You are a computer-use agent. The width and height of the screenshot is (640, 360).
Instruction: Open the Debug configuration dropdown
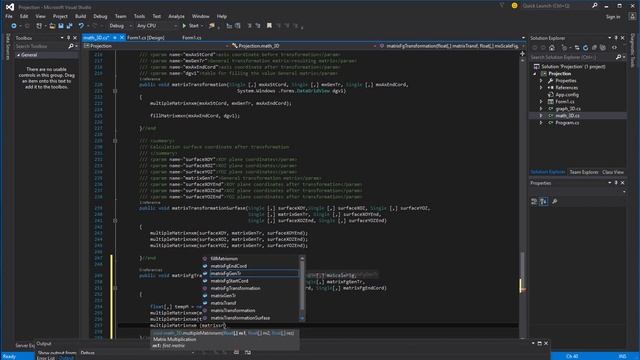coord(120,26)
